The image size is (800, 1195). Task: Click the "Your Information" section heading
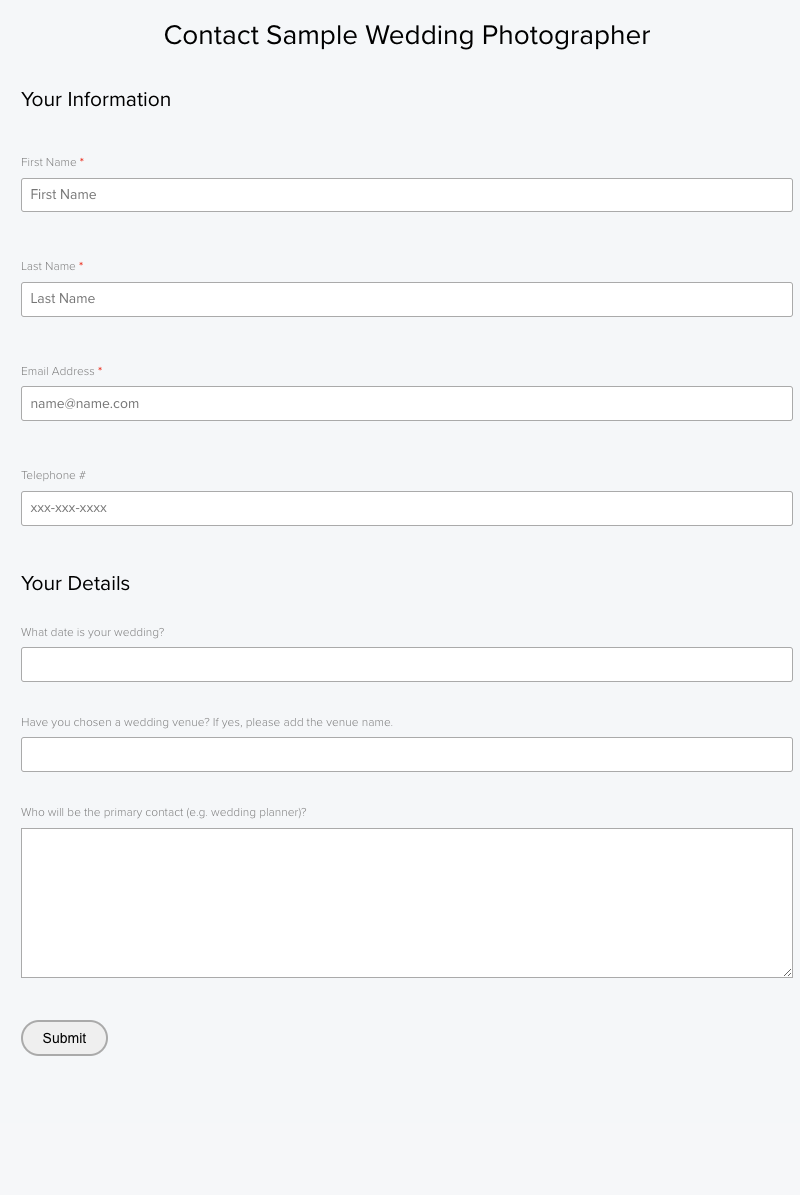(x=96, y=99)
